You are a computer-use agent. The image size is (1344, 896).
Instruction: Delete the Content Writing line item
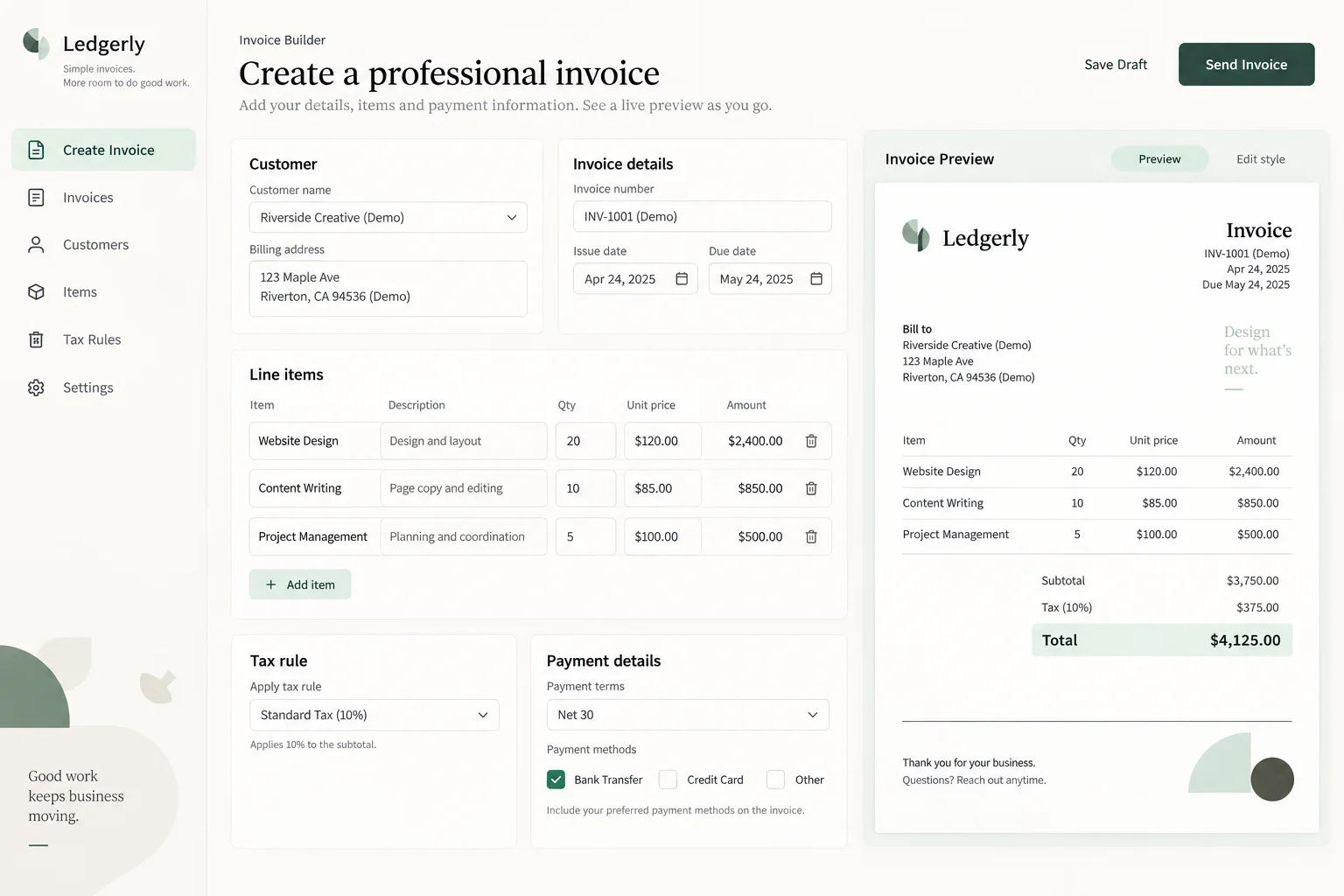(x=811, y=488)
